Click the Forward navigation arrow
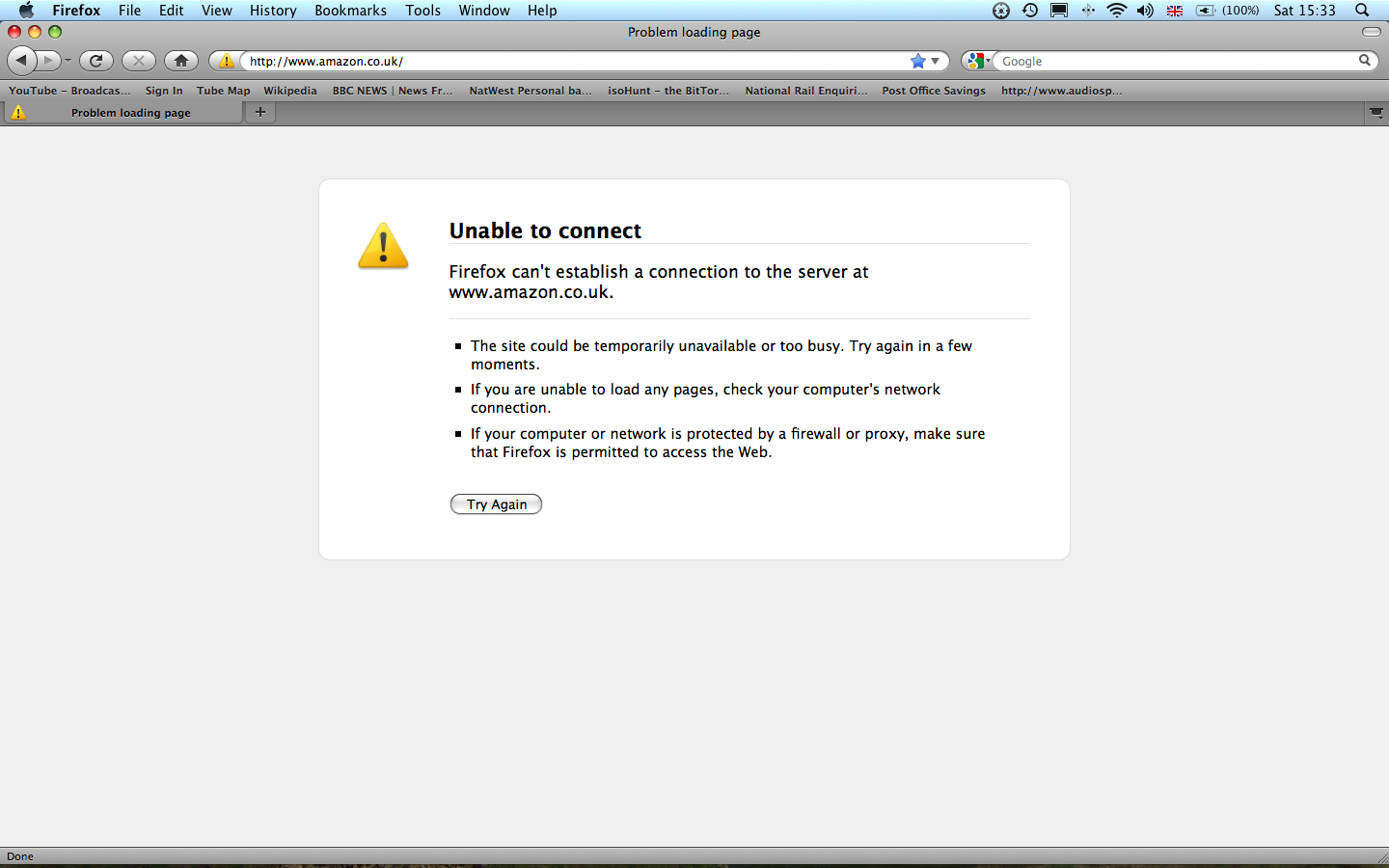The image size is (1389, 868). click(x=48, y=61)
